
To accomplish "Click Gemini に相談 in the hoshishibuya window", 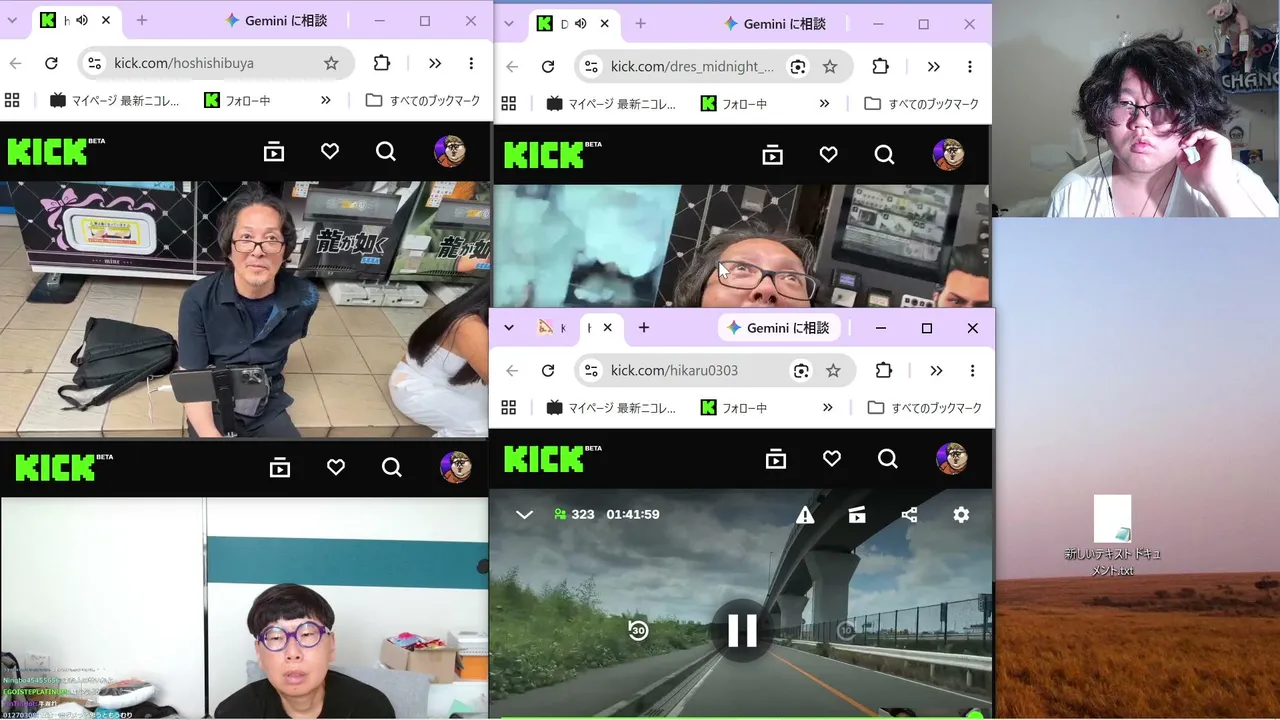I will pos(277,20).
